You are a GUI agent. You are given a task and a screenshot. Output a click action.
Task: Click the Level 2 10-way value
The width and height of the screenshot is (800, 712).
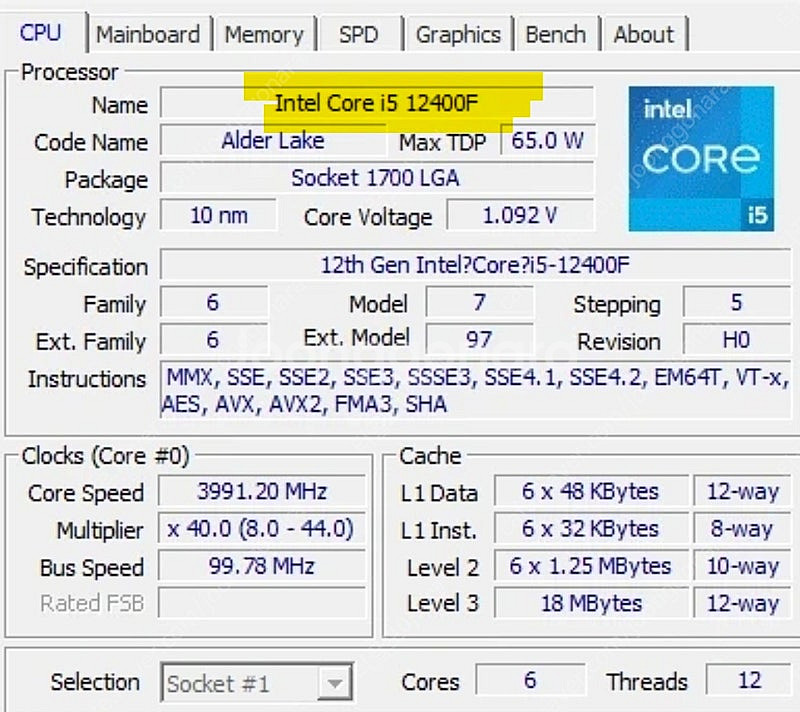coord(743,566)
